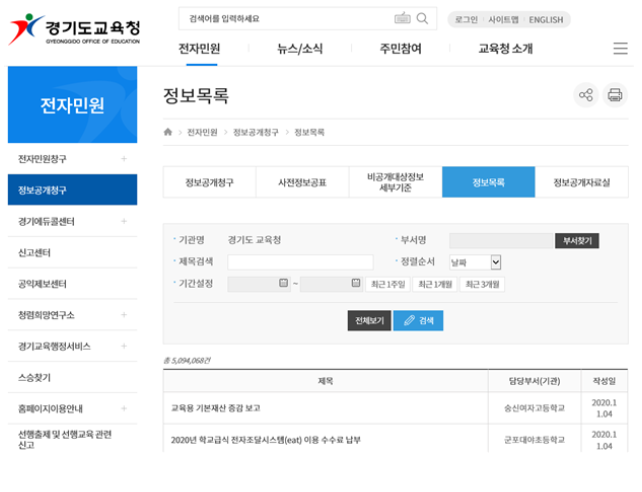Expand the 청렴희망연구소 sidebar item

coord(124,315)
